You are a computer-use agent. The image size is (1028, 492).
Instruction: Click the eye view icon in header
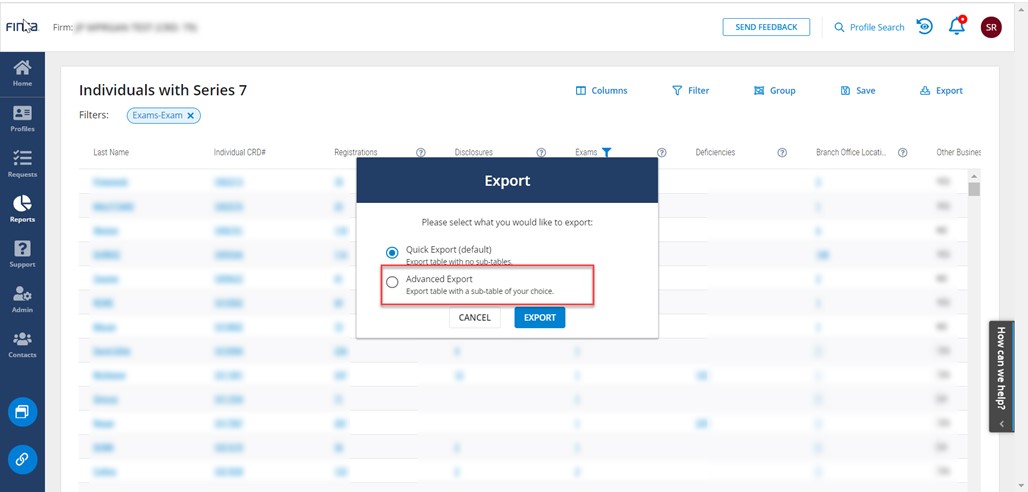[x=925, y=27]
